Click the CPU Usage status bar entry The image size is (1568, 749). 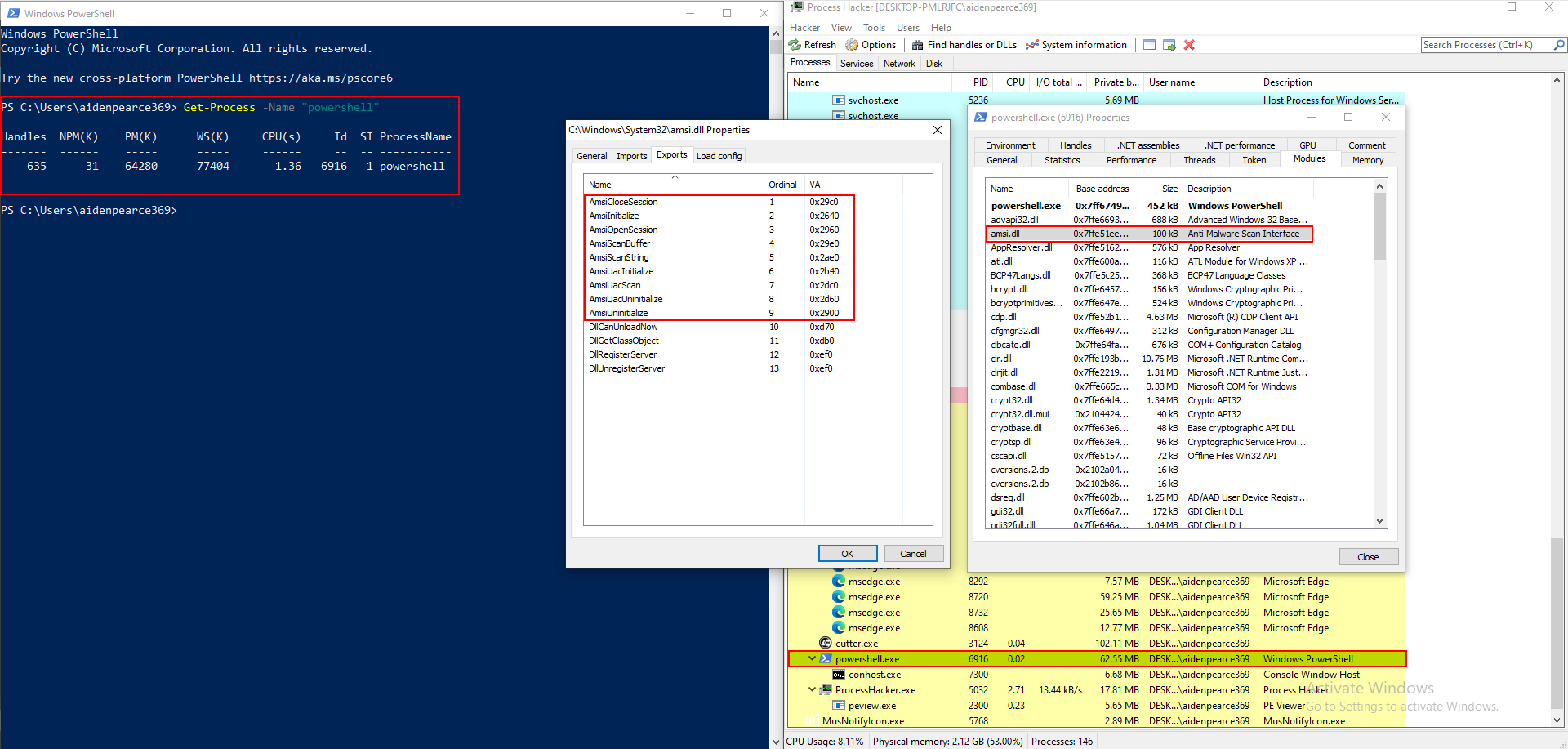click(824, 742)
